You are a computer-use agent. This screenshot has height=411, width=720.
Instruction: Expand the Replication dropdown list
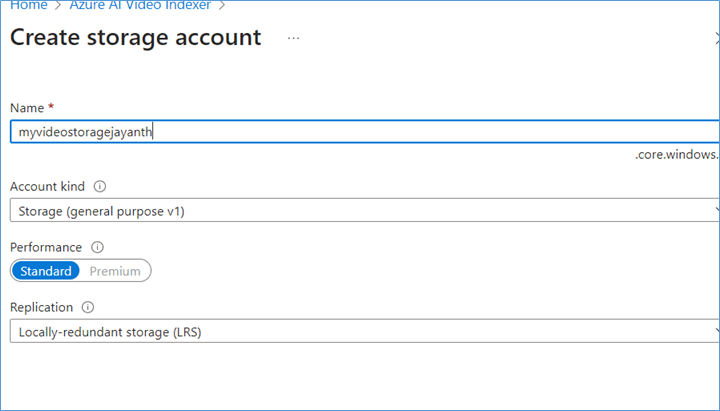[365, 331]
